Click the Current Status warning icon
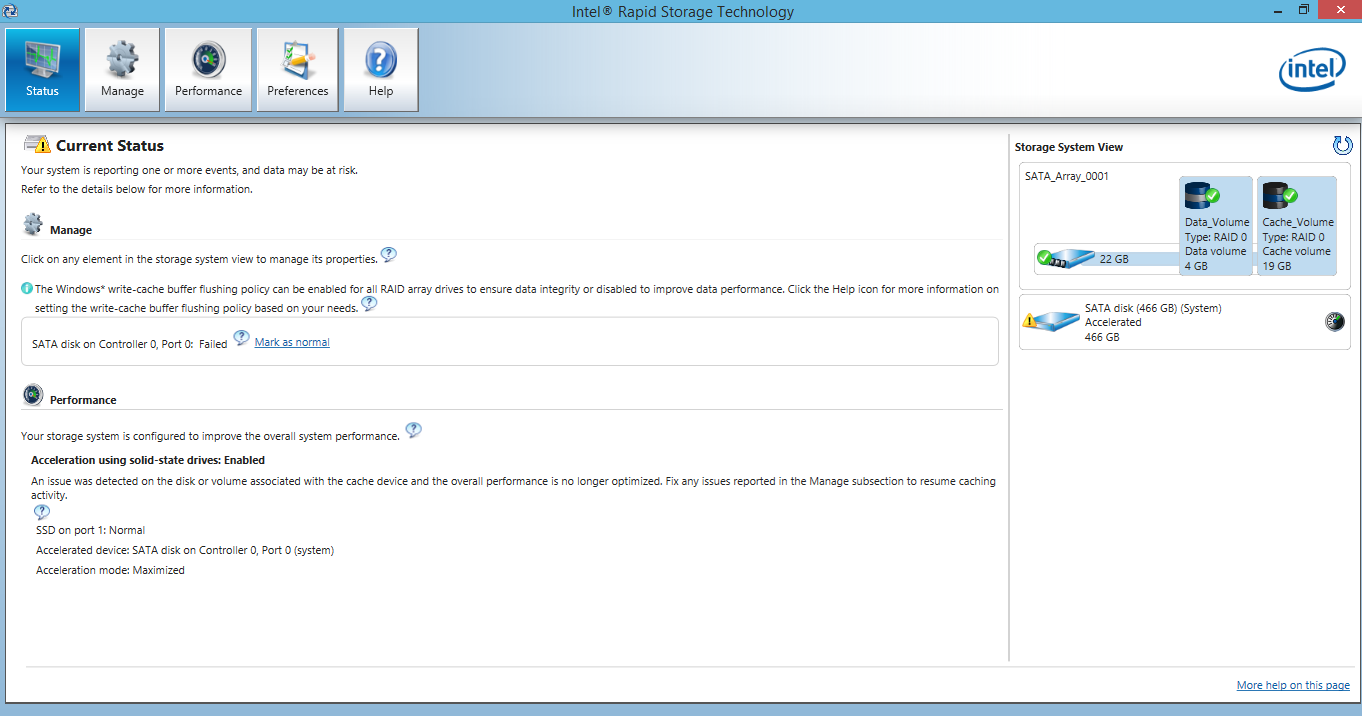1362x716 pixels. [x=35, y=145]
